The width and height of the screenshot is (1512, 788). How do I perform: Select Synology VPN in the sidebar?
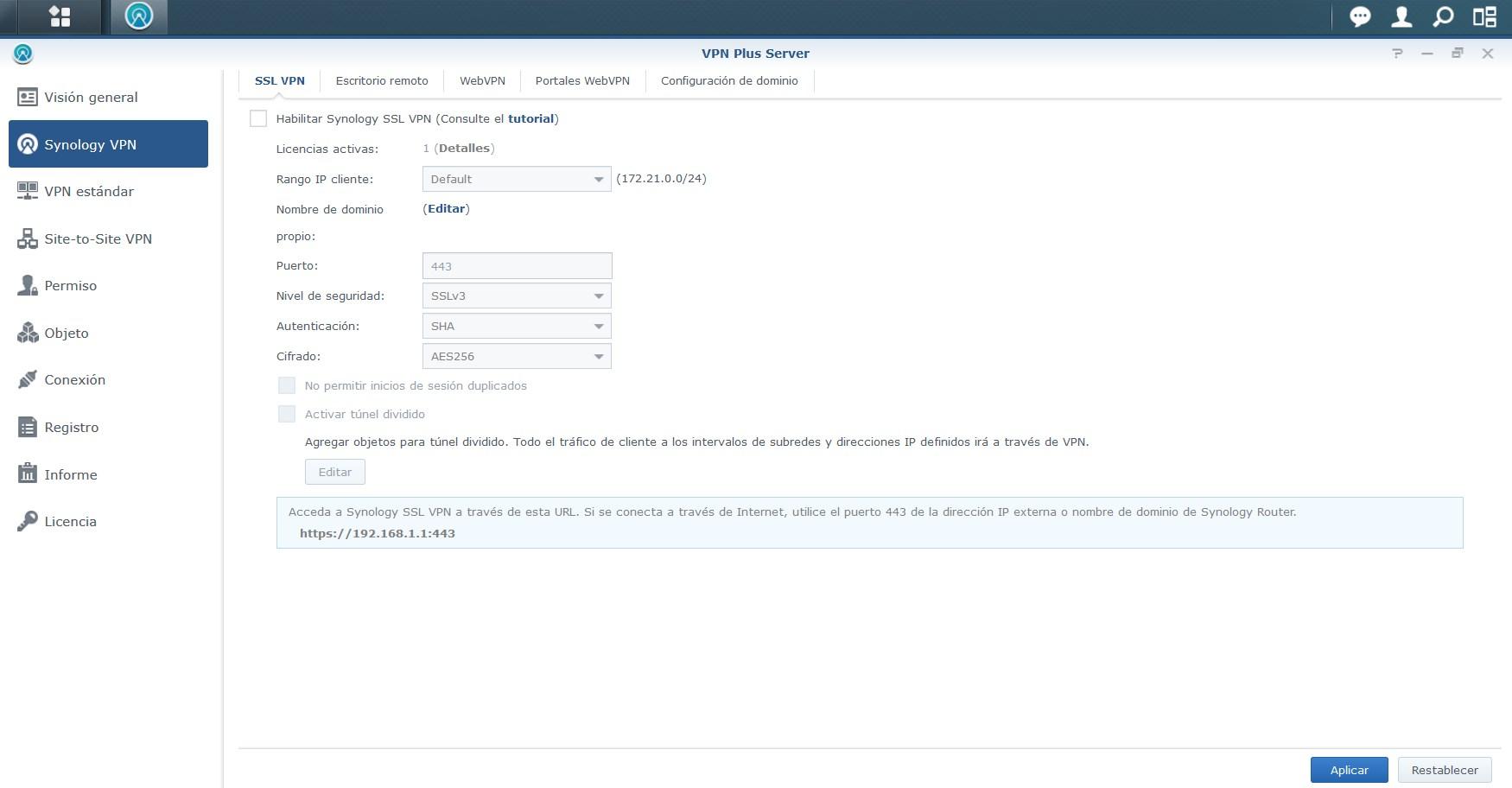(108, 144)
